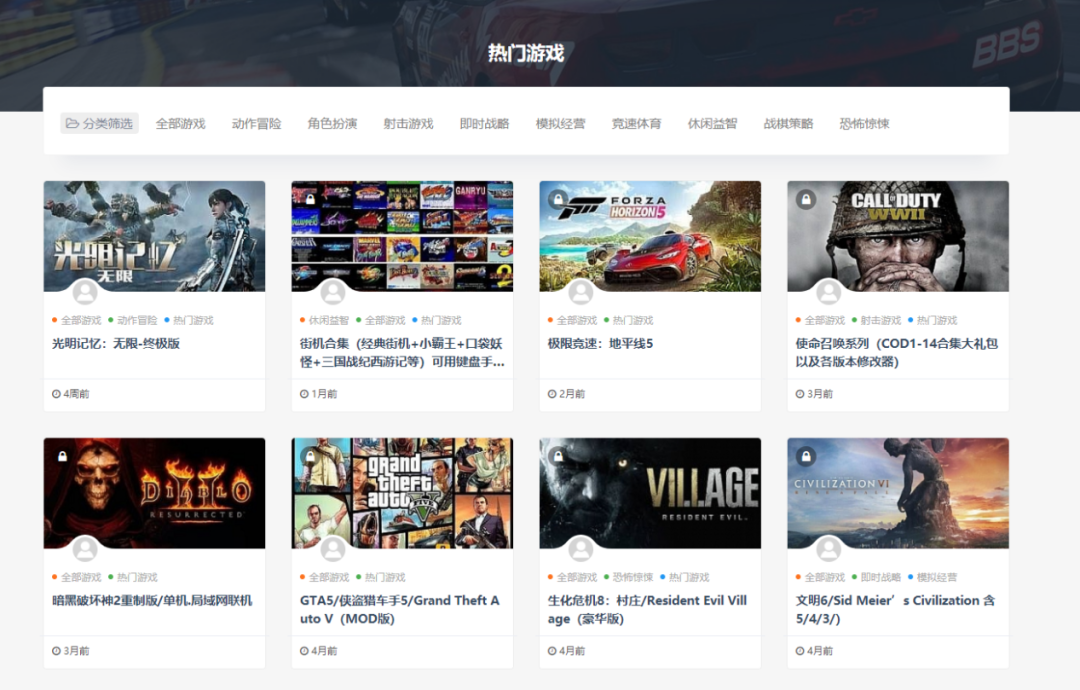Click the 热门游戏 page heading
This screenshot has width=1080, height=690.
tap(526, 53)
